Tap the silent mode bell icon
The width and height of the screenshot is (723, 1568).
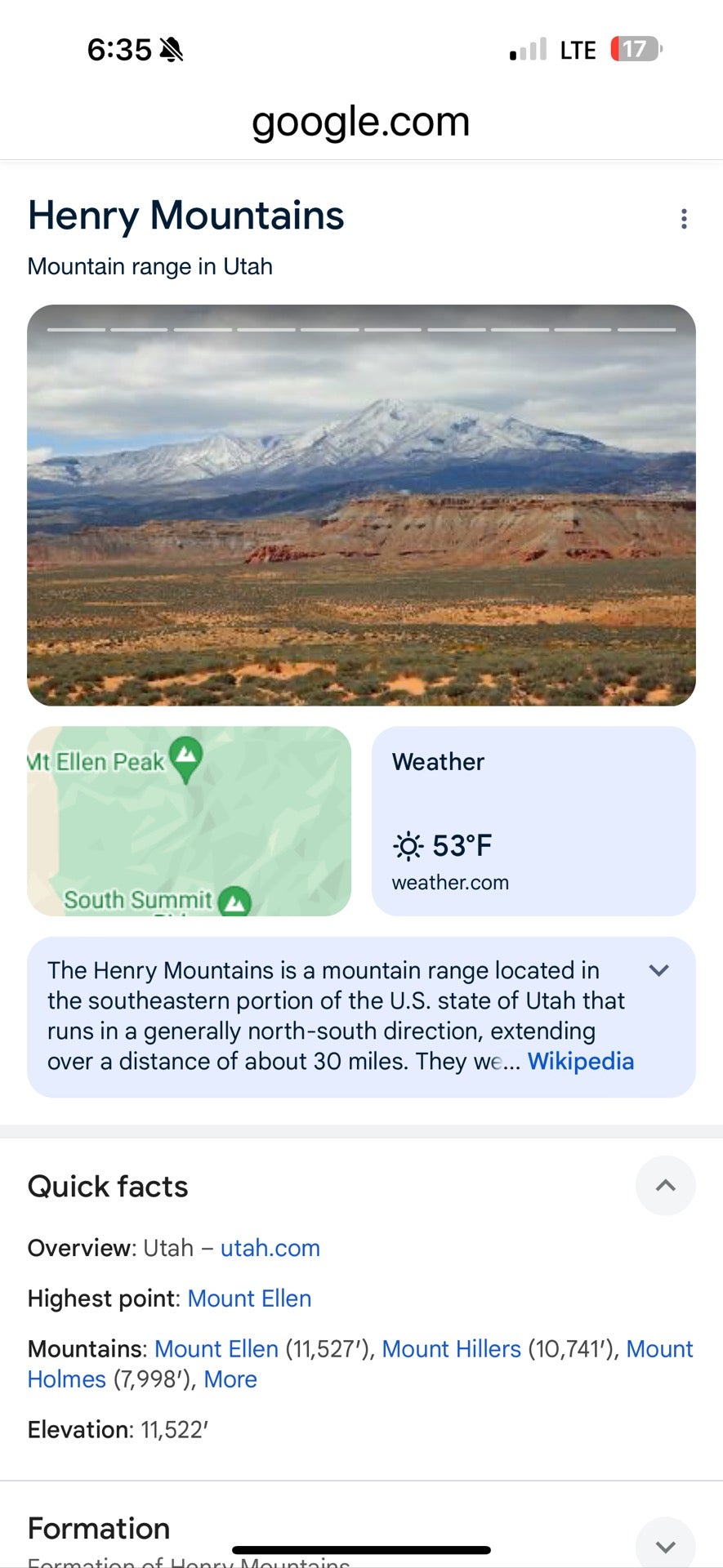pyautogui.click(x=171, y=50)
